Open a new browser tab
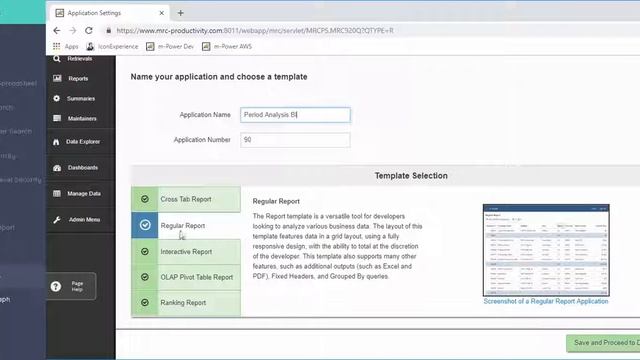 pyautogui.click(x=180, y=13)
